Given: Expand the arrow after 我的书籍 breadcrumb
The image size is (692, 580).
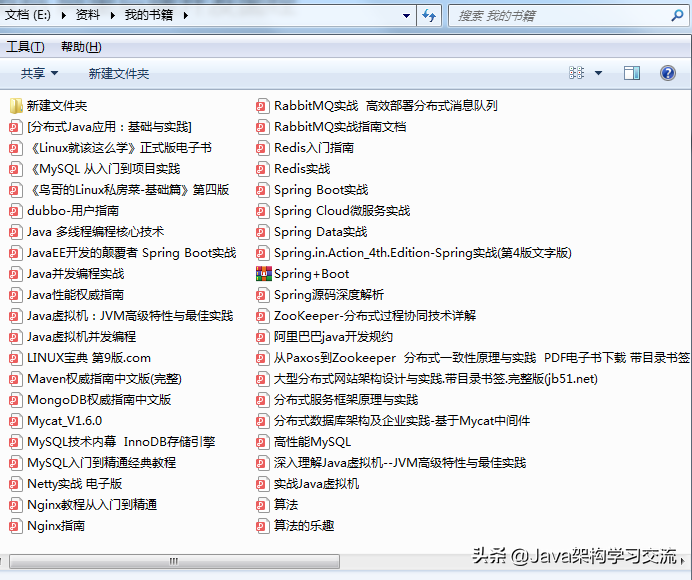Looking at the screenshot, I should [x=186, y=15].
